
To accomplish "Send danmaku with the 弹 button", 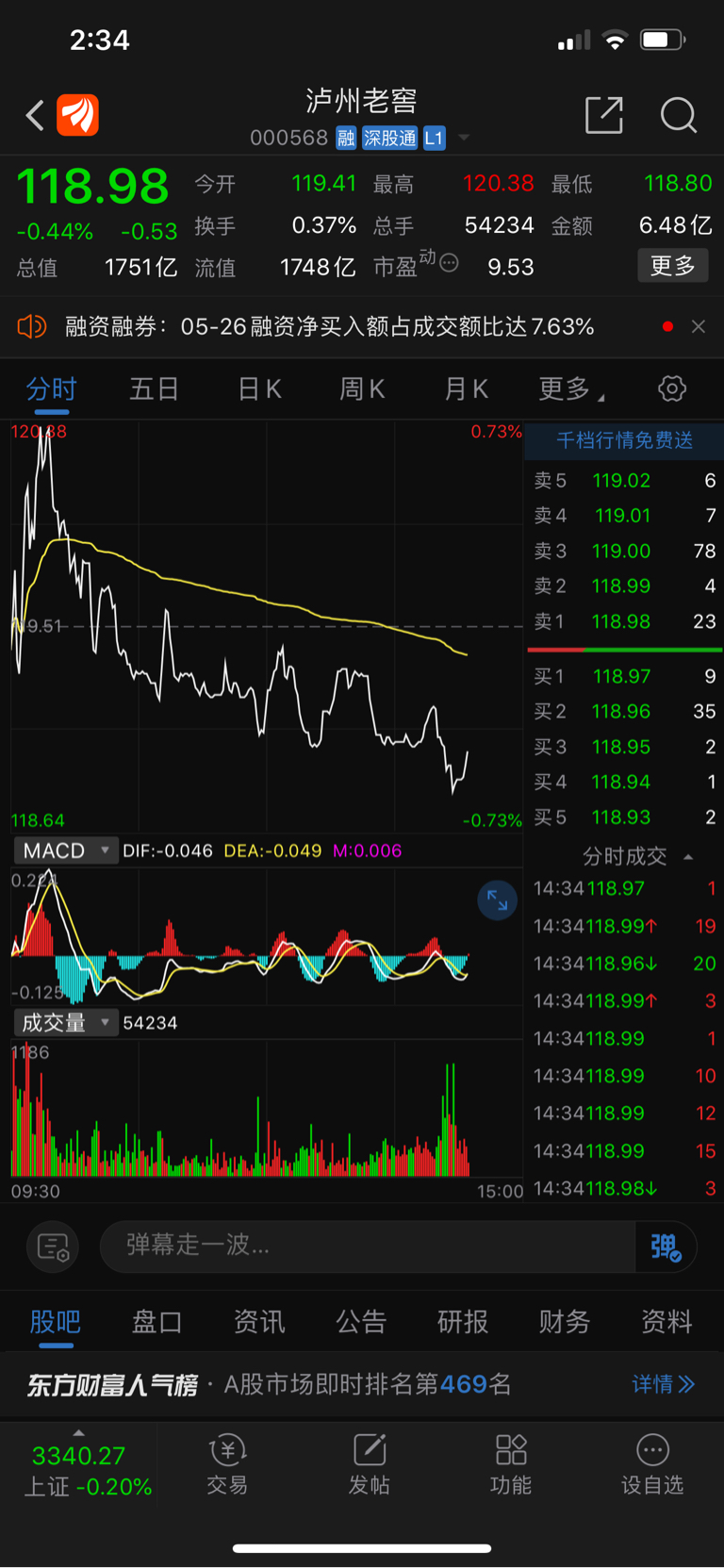I will click(666, 1246).
